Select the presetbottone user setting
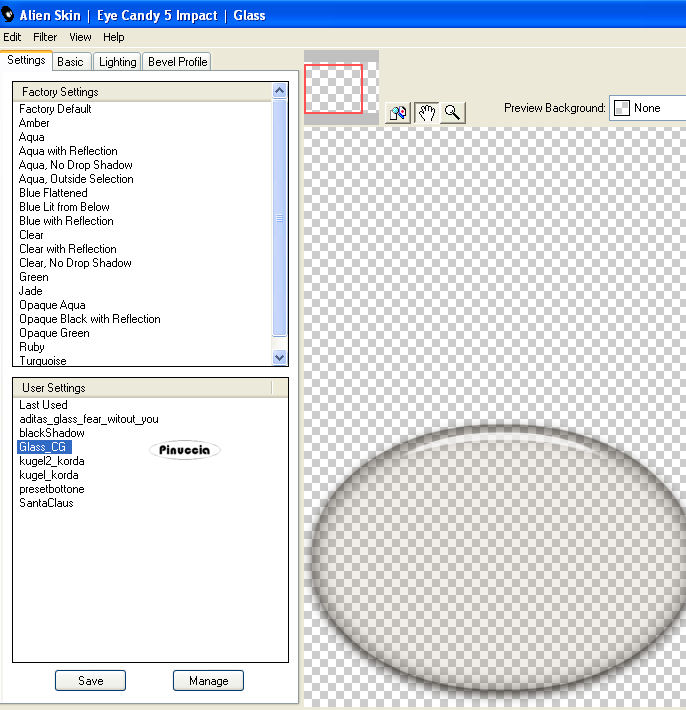 click(x=52, y=489)
